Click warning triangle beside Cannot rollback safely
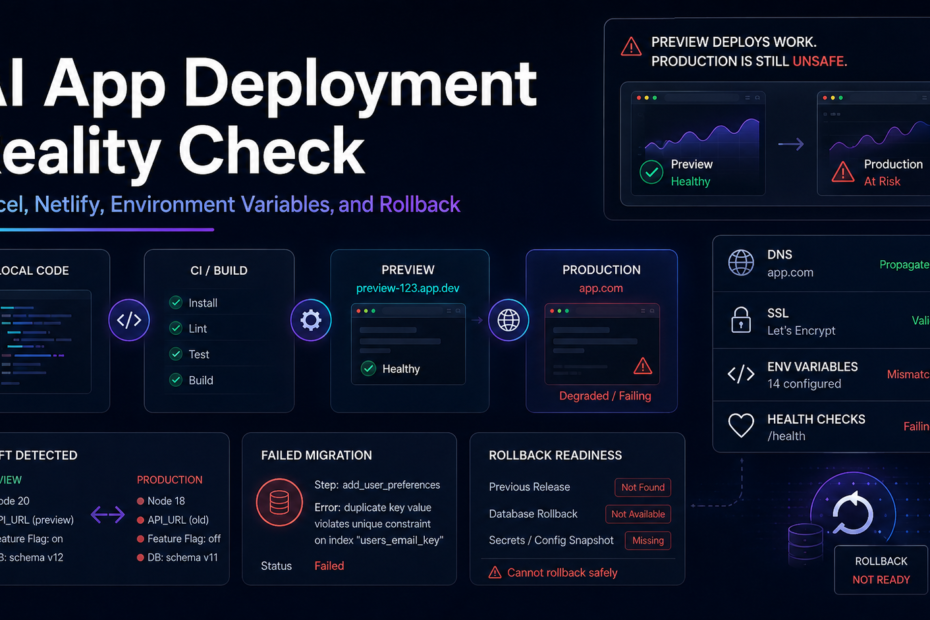 point(495,573)
